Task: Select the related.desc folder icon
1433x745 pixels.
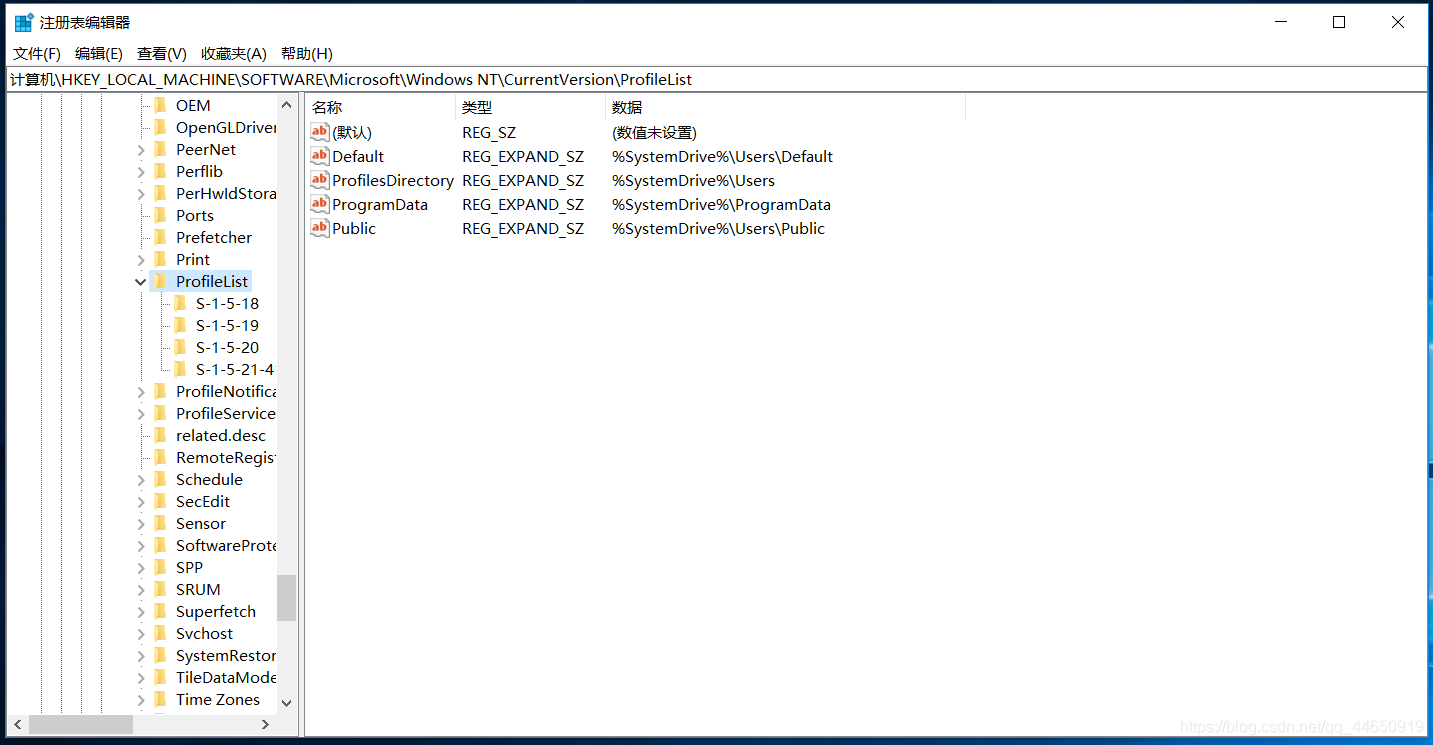Action: click(160, 435)
